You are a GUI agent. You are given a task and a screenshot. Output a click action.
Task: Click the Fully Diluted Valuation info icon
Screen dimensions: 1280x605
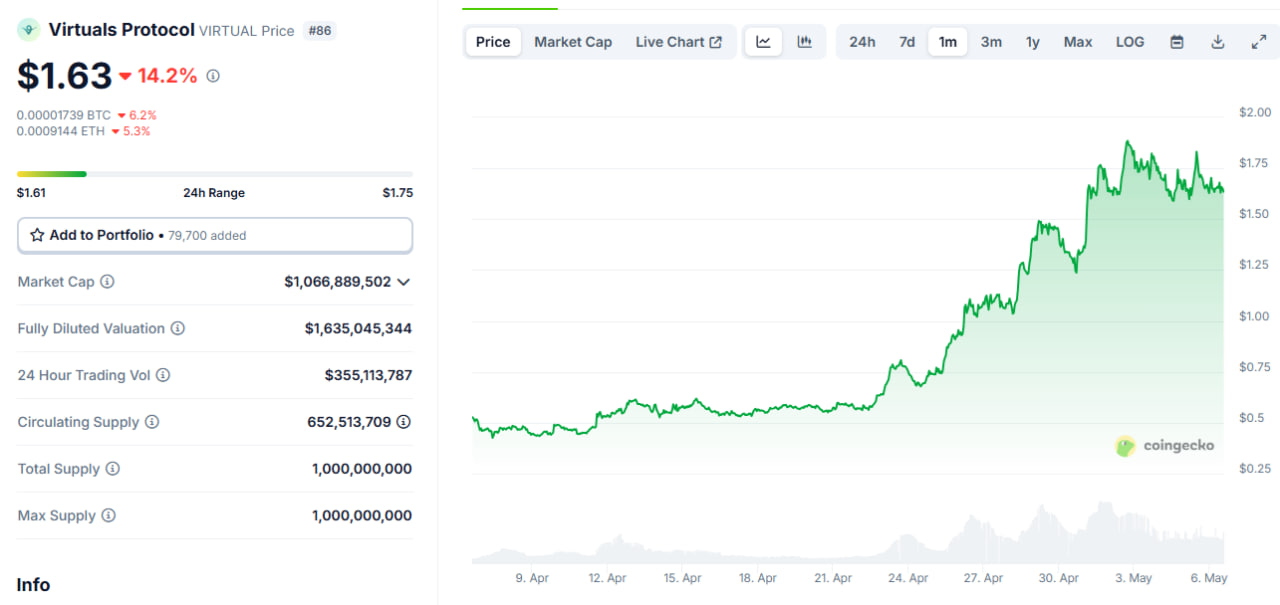(177, 329)
